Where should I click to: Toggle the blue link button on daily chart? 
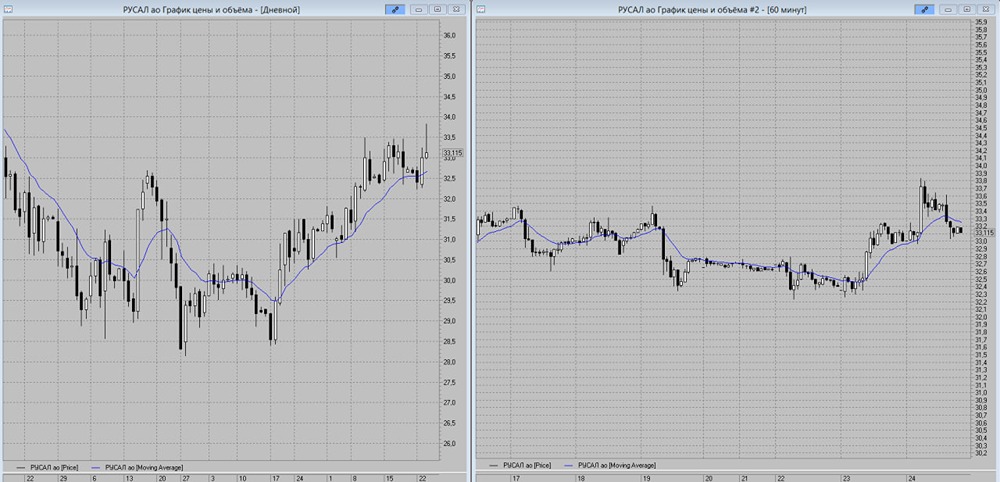pos(394,9)
